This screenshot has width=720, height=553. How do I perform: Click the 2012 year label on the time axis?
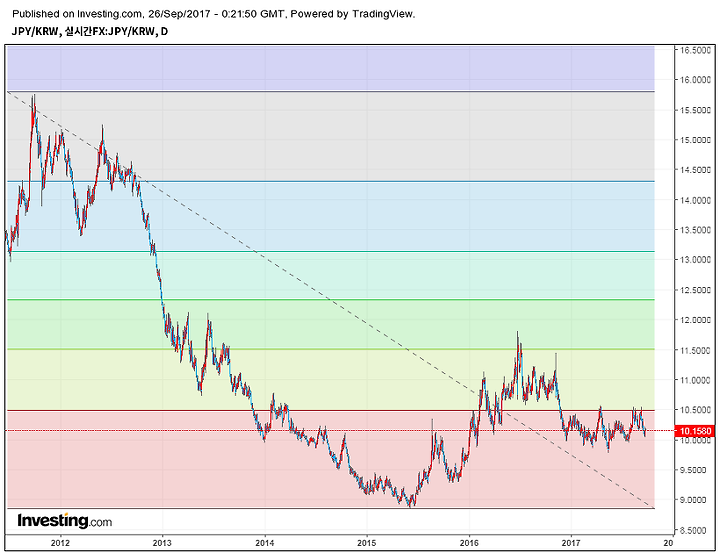coord(60,543)
